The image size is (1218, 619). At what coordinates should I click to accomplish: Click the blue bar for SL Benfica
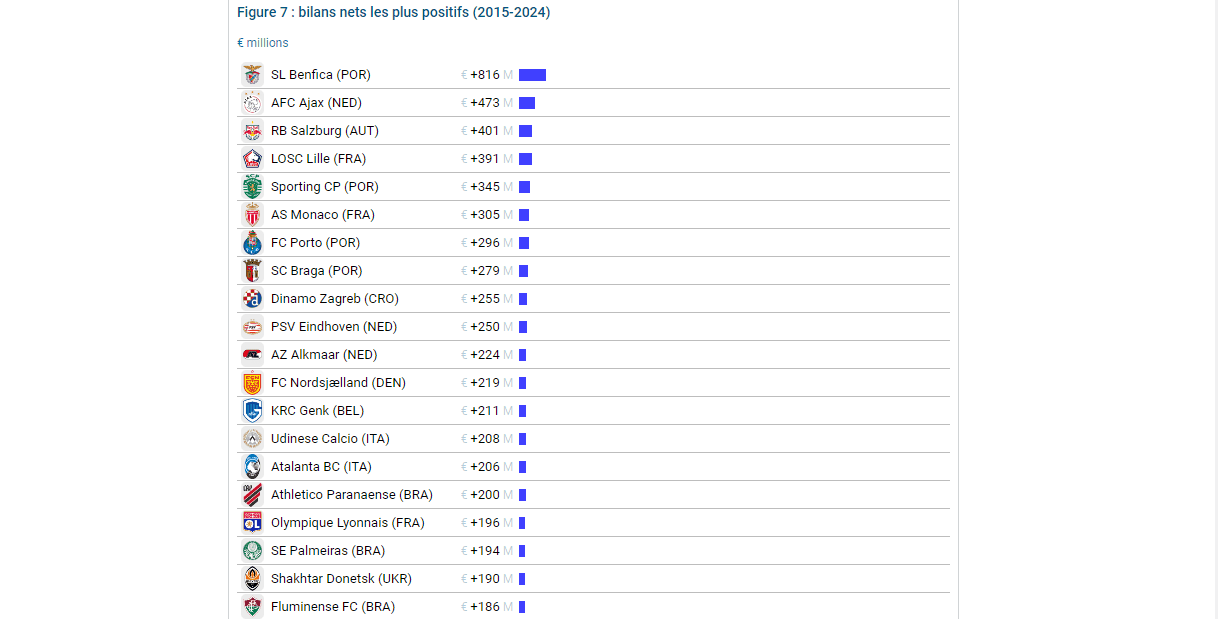(532, 75)
